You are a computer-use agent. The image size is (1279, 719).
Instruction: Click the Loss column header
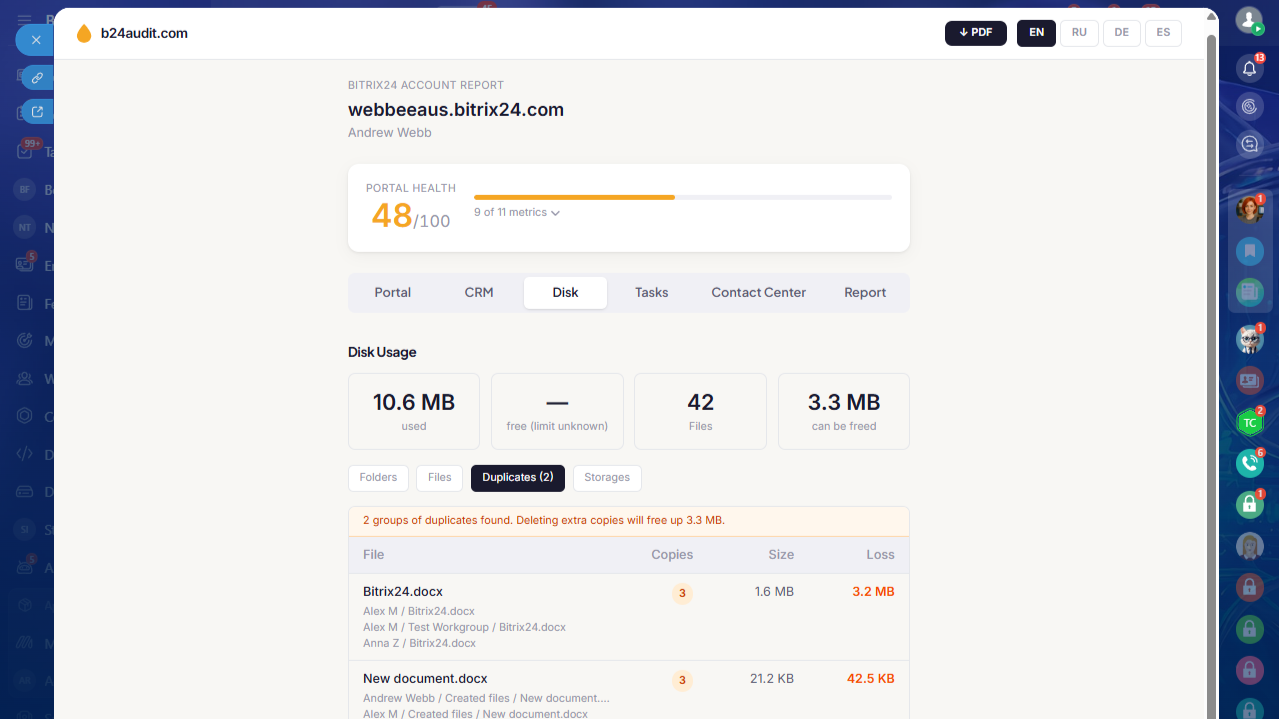[x=880, y=554]
